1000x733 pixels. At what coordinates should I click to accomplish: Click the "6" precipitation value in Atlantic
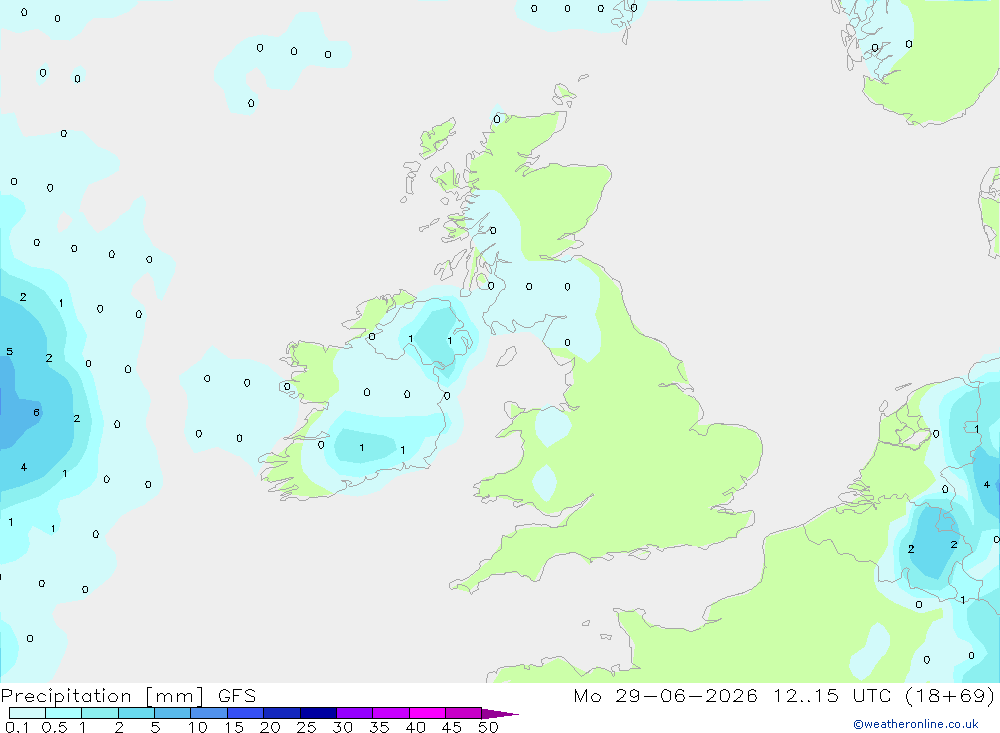[x=36, y=413]
